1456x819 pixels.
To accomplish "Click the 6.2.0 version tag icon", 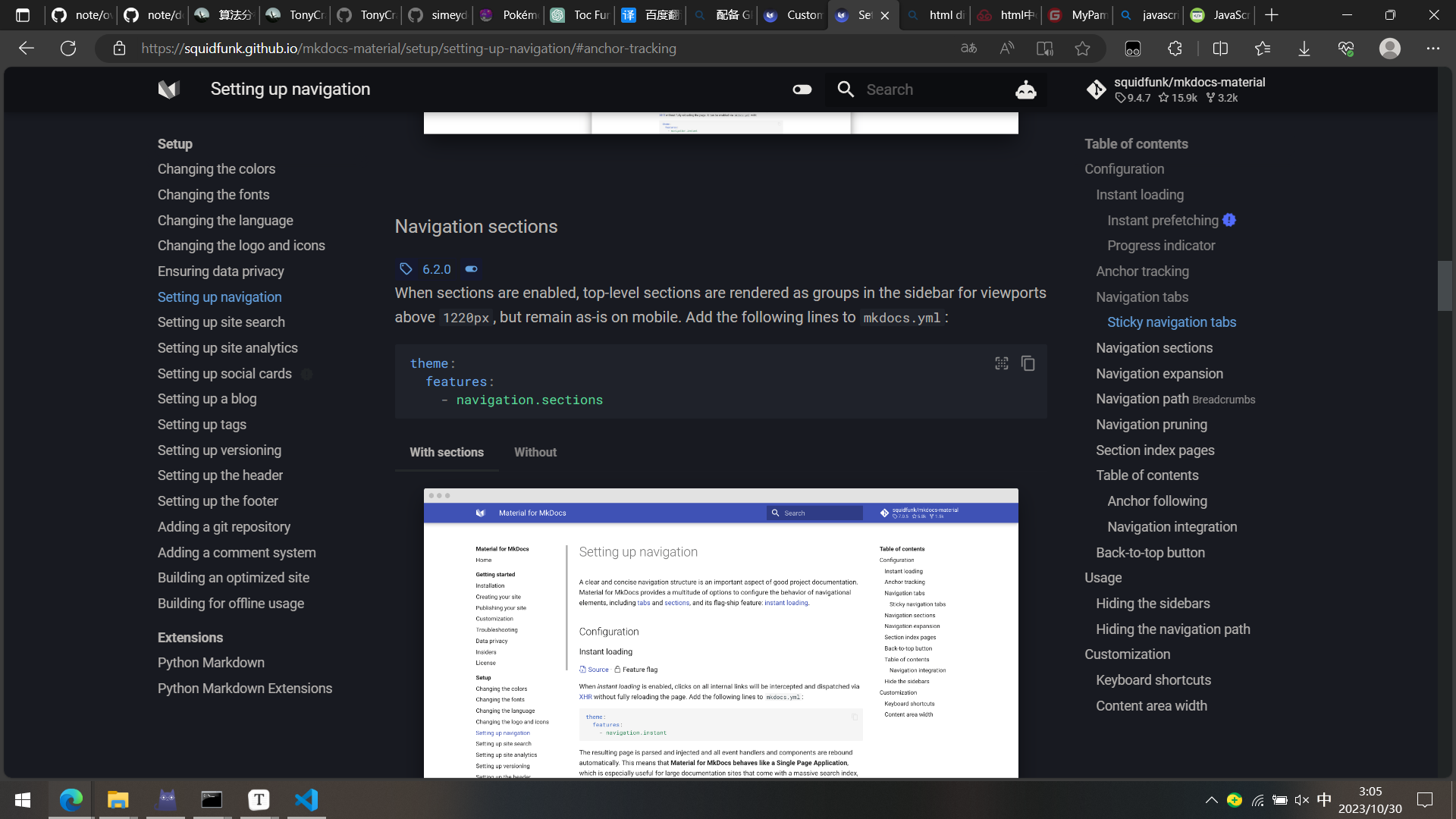I will [406, 269].
